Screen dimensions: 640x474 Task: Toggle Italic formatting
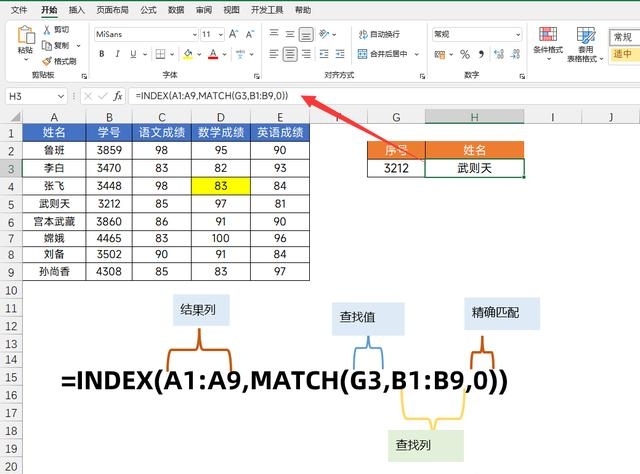coord(117,54)
